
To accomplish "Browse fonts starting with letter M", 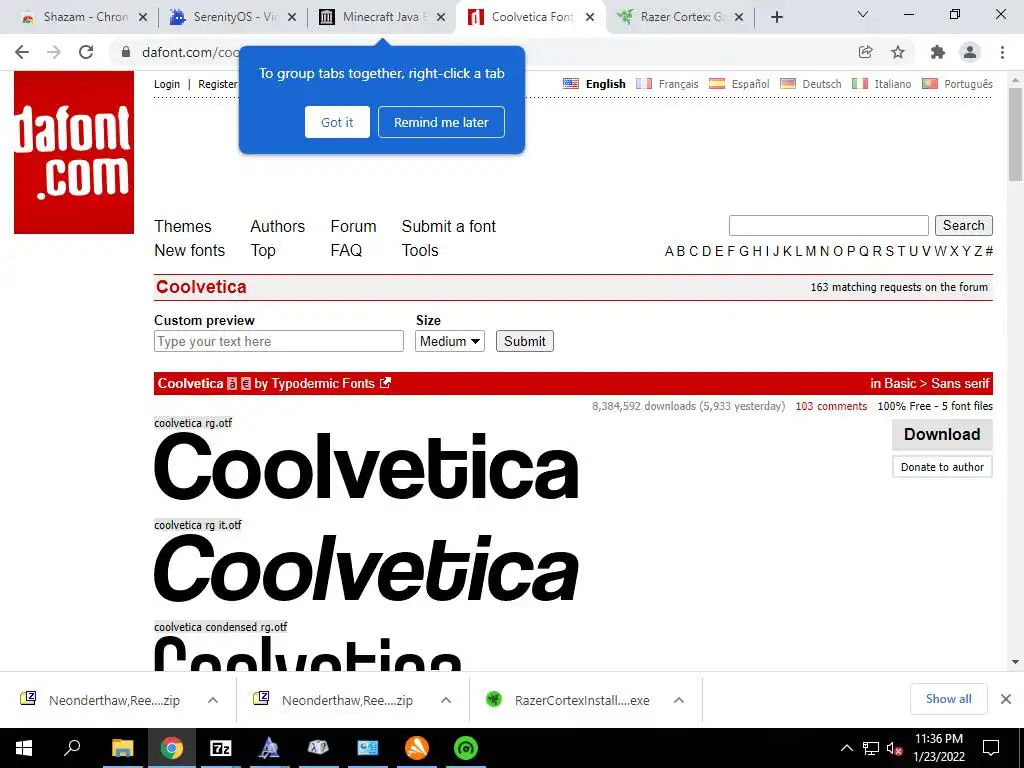I will click(810, 251).
